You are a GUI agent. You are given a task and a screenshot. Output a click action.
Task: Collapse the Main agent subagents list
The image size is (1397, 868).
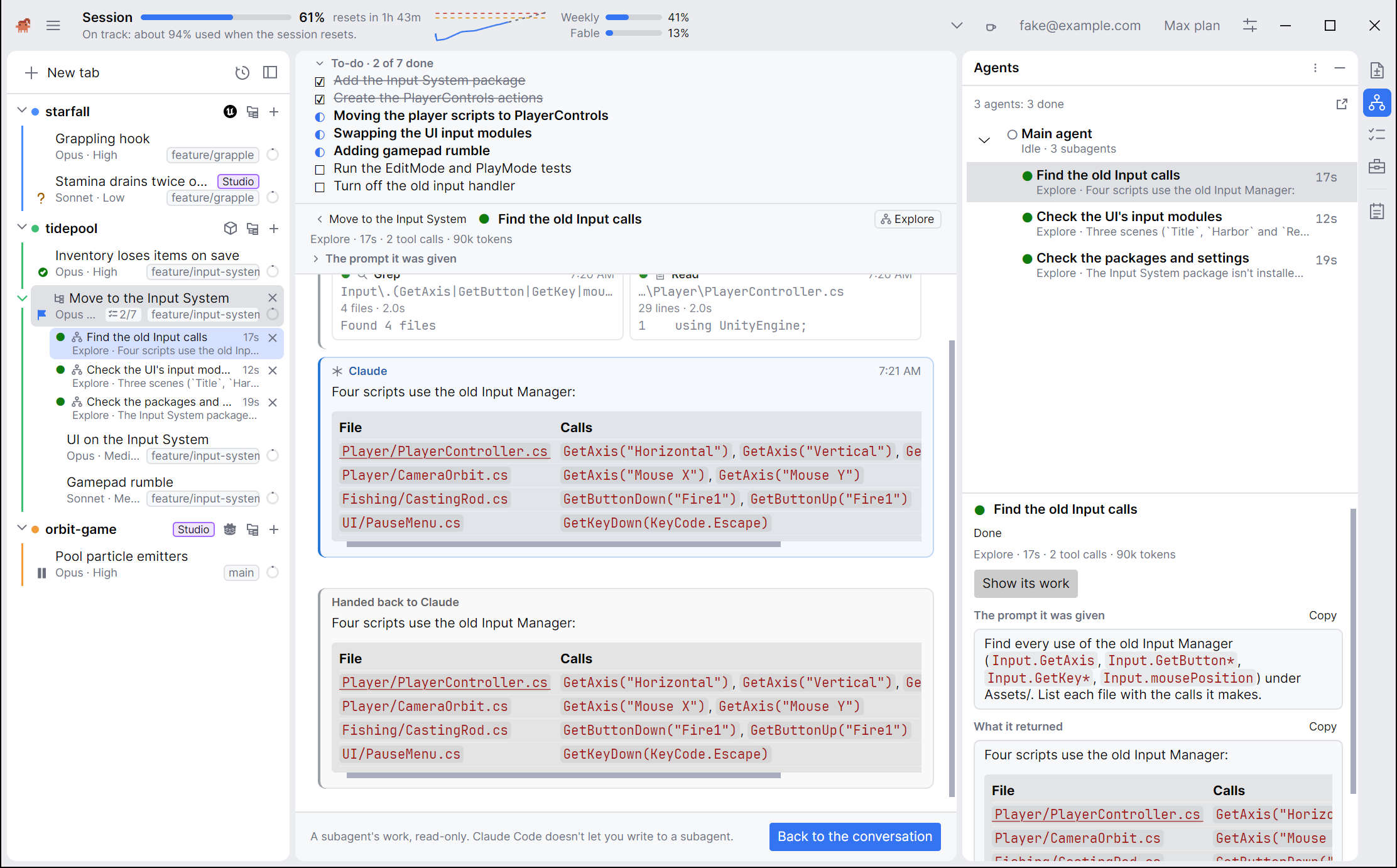click(984, 140)
